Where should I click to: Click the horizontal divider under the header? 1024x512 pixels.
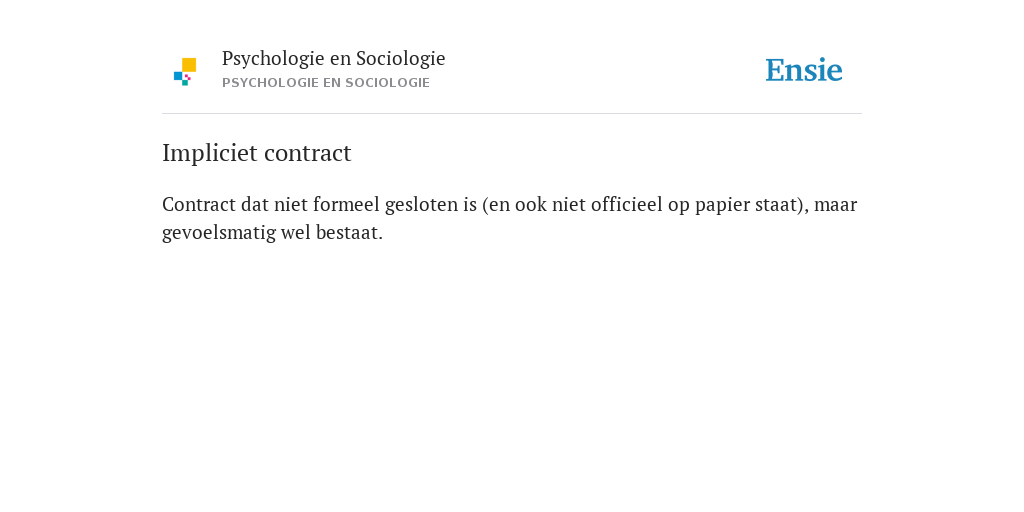(x=512, y=114)
